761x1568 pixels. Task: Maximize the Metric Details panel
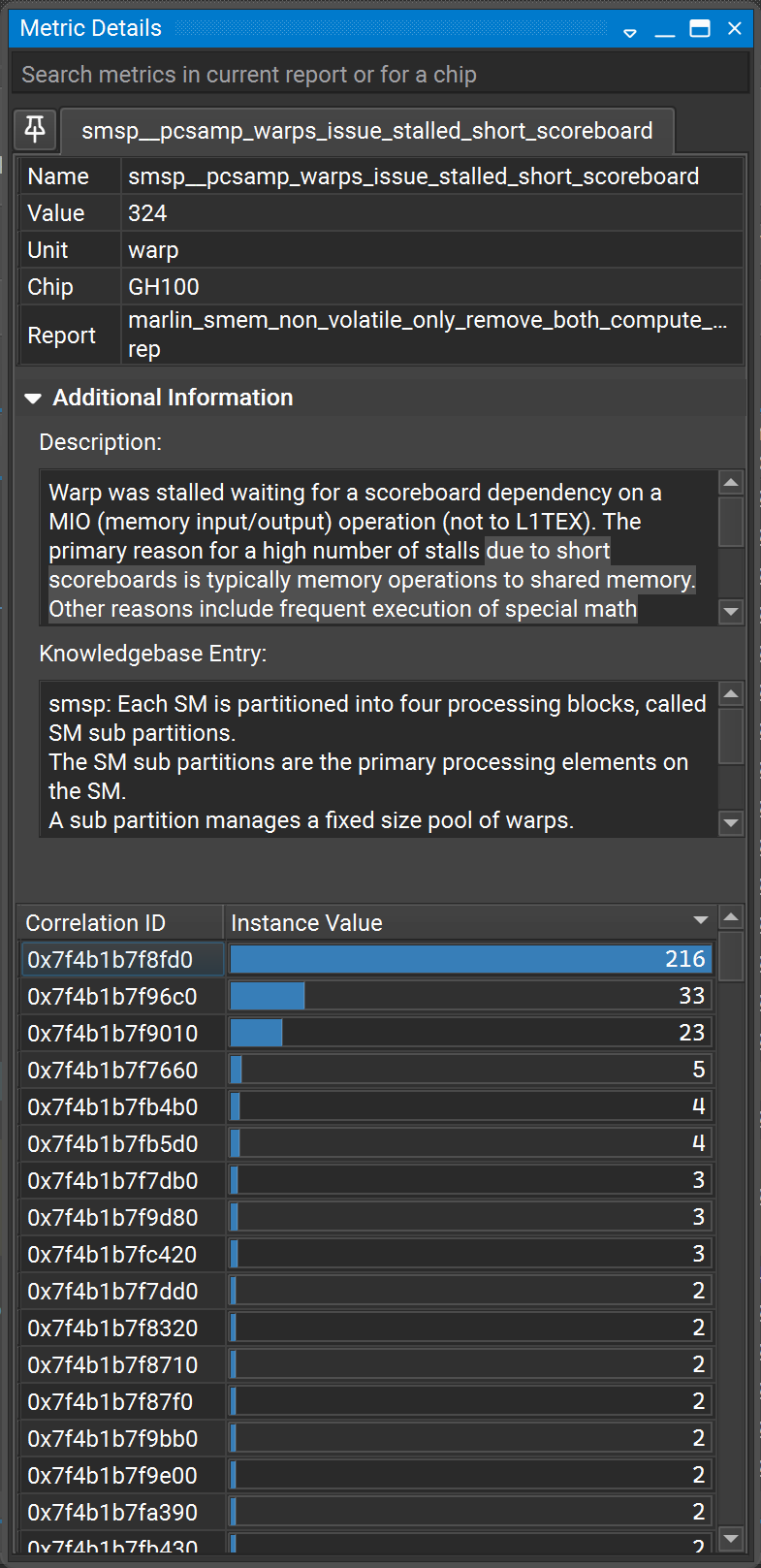pos(700,29)
